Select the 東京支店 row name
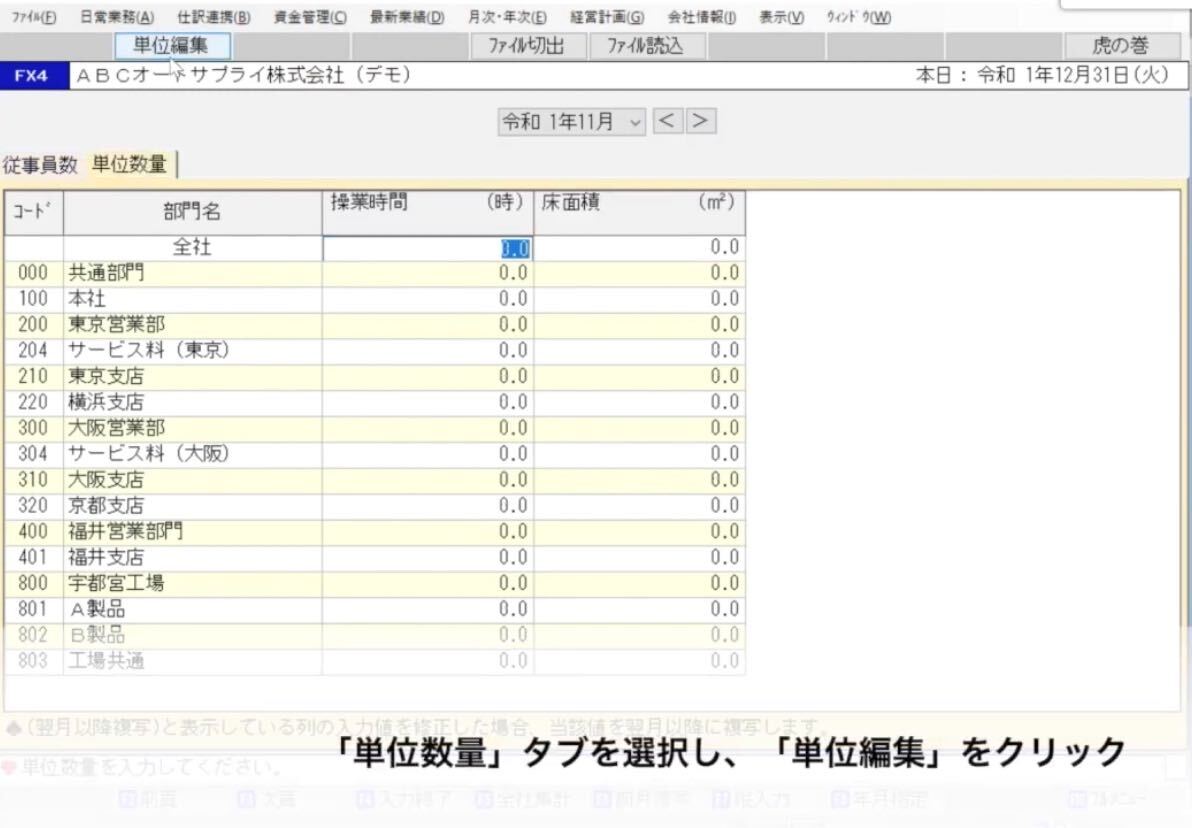 pos(192,377)
